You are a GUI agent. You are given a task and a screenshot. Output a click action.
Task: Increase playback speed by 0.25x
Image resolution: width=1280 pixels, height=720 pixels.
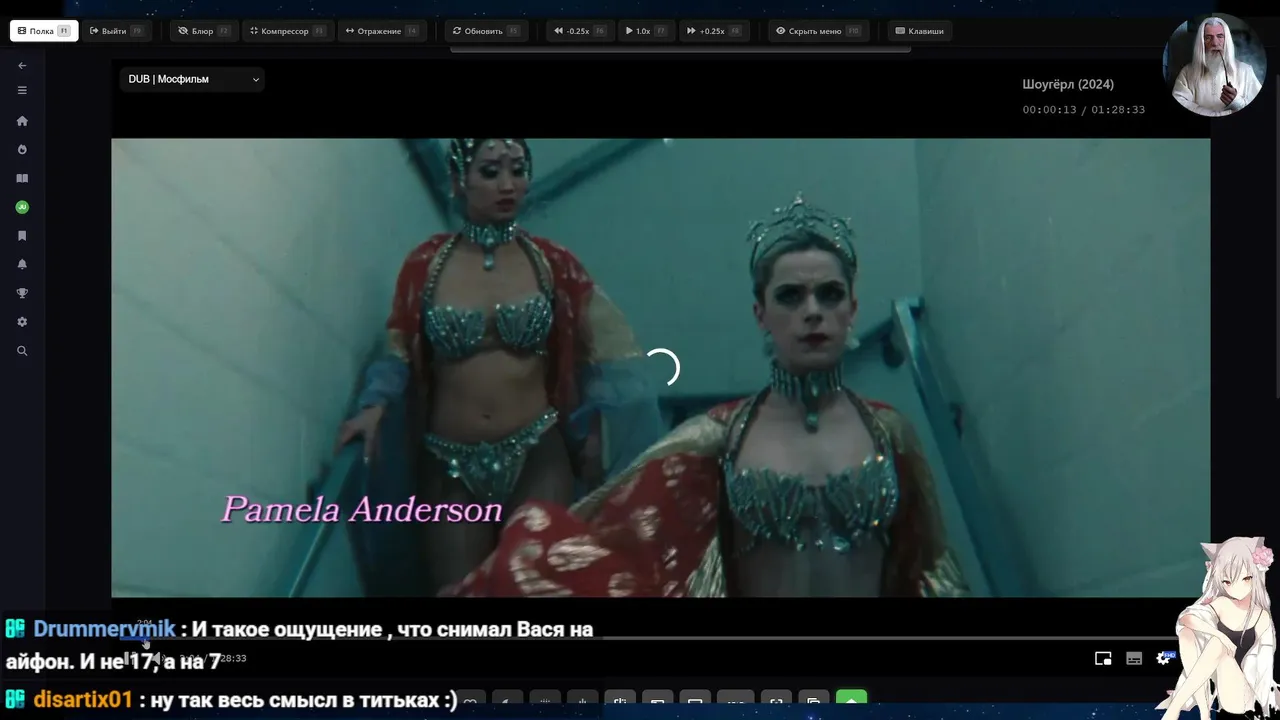pyautogui.click(x=714, y=31)
